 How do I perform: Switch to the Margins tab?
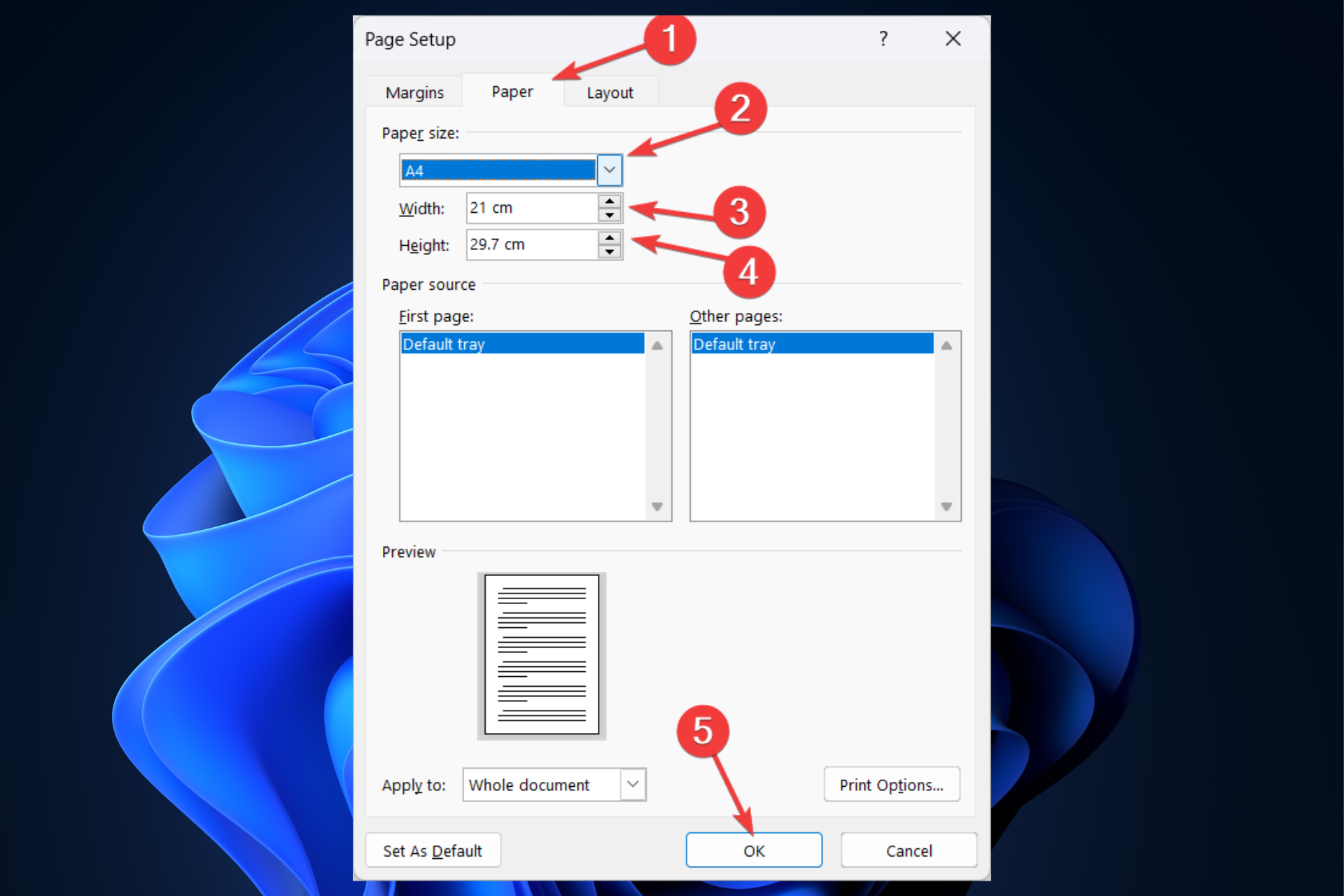coord(416,92)
